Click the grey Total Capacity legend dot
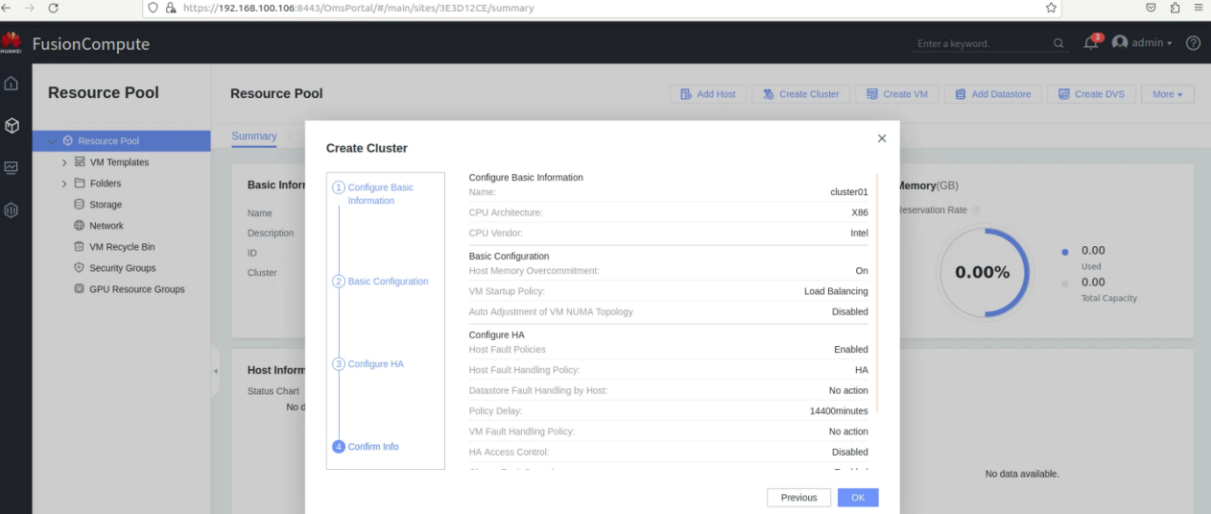Viewport: 1211px width, 514px height. (1064, 283)
